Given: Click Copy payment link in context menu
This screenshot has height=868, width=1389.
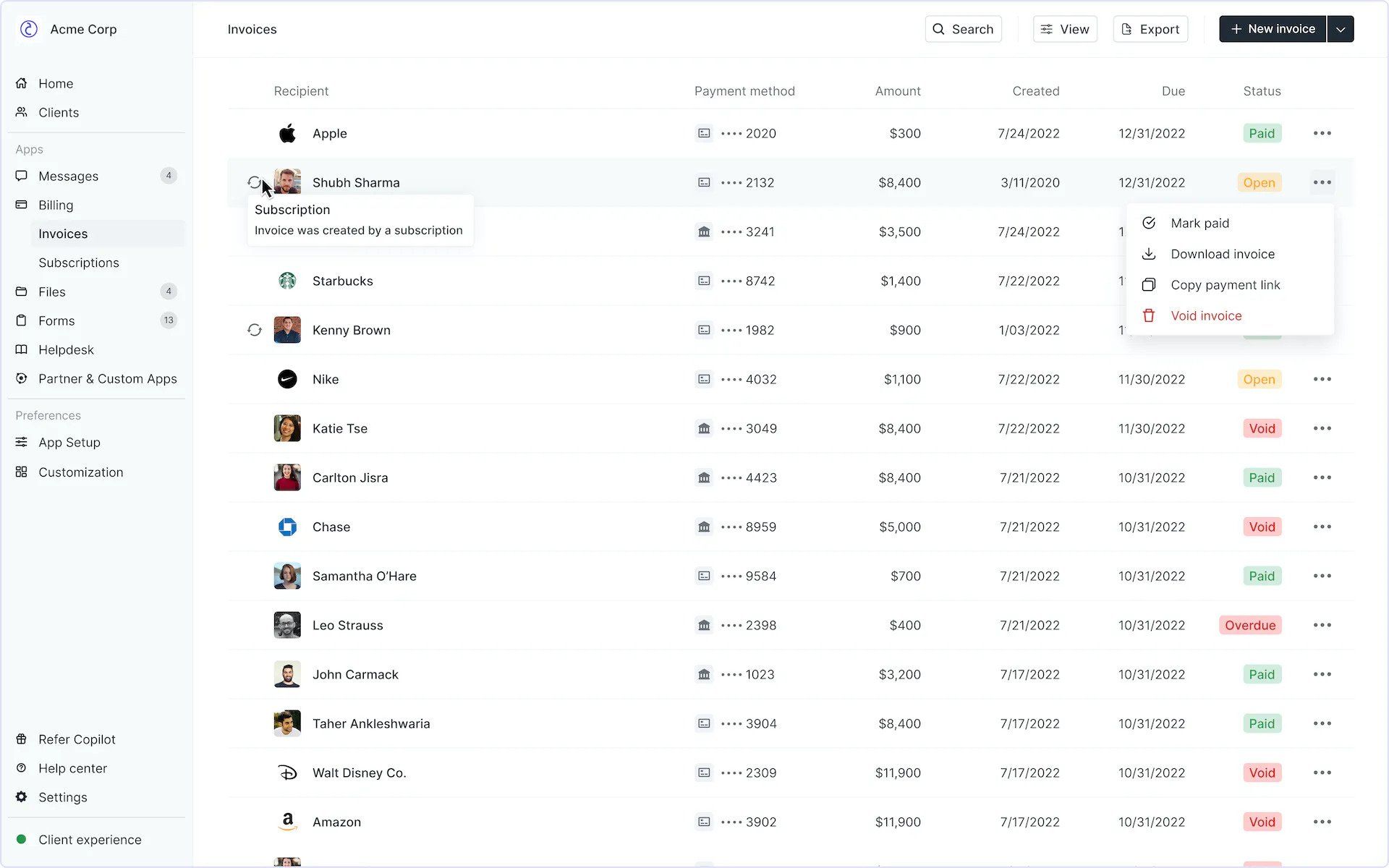Looking at the screenshot, I should click(1225, 285).
